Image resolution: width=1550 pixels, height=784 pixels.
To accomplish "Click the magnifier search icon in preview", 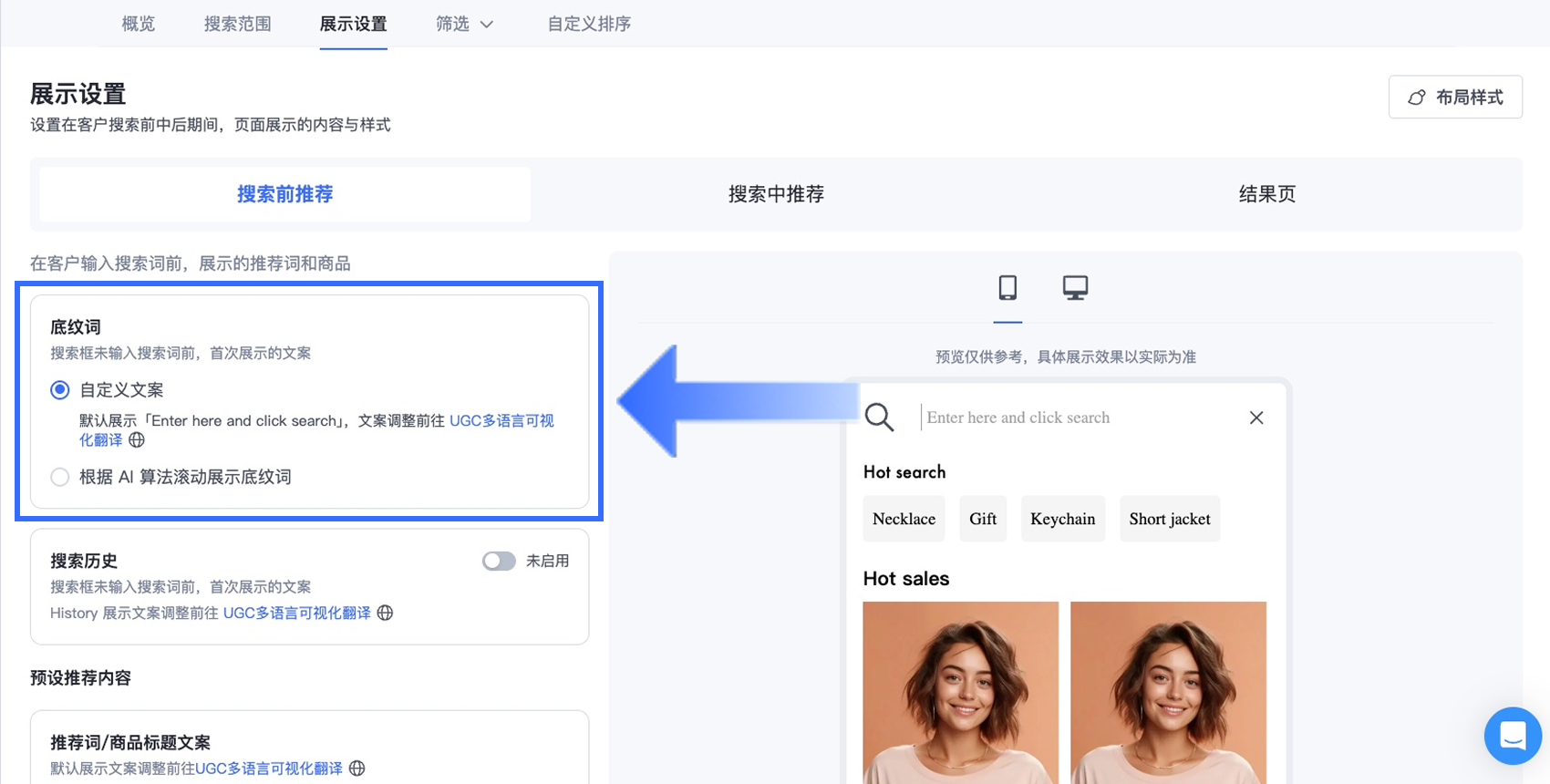I will click(879, 418).
